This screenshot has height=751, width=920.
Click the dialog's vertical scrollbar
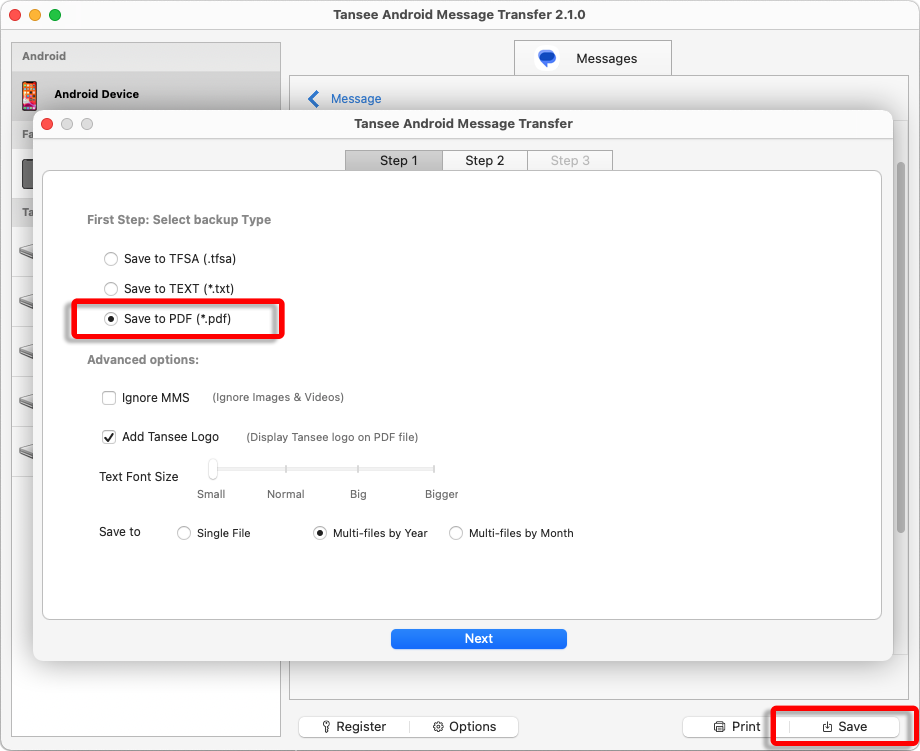901,347
